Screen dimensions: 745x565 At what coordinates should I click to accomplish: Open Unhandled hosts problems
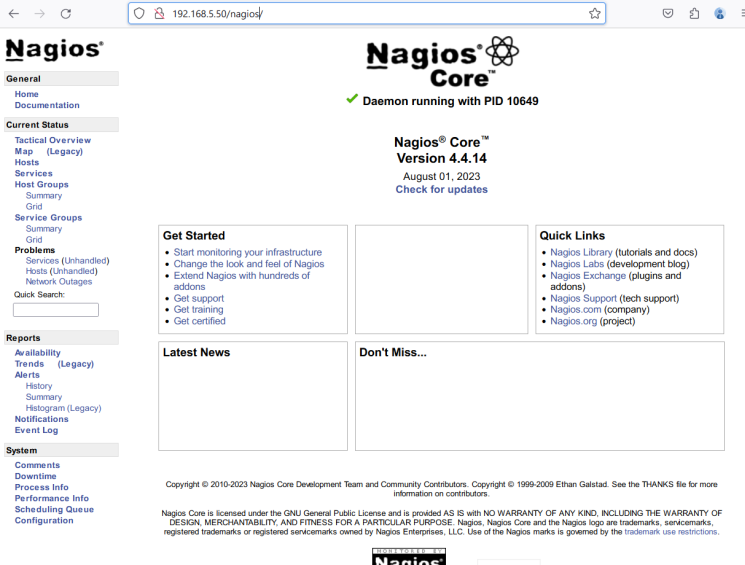click(x=74, y=271)
